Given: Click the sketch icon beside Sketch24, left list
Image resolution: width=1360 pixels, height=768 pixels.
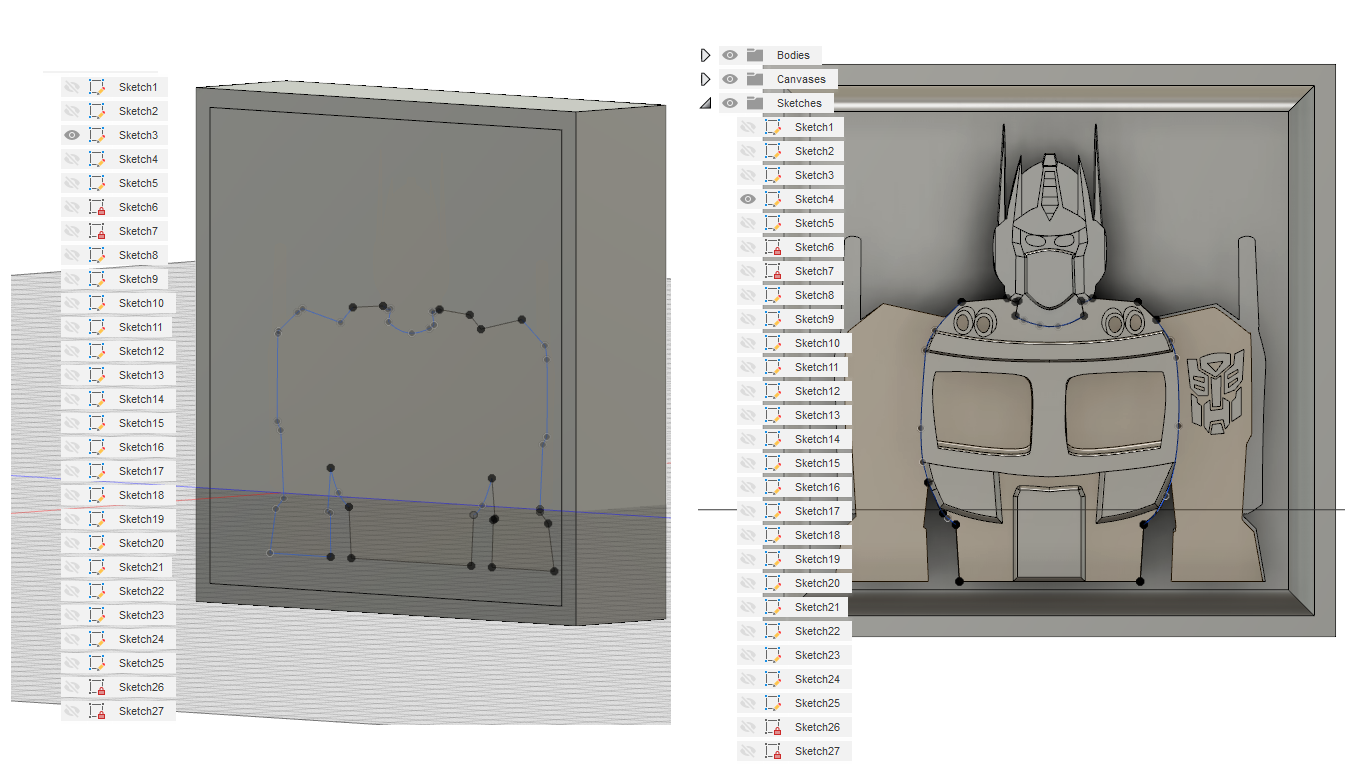Looking at the screenshot, I should click(97, 639).
